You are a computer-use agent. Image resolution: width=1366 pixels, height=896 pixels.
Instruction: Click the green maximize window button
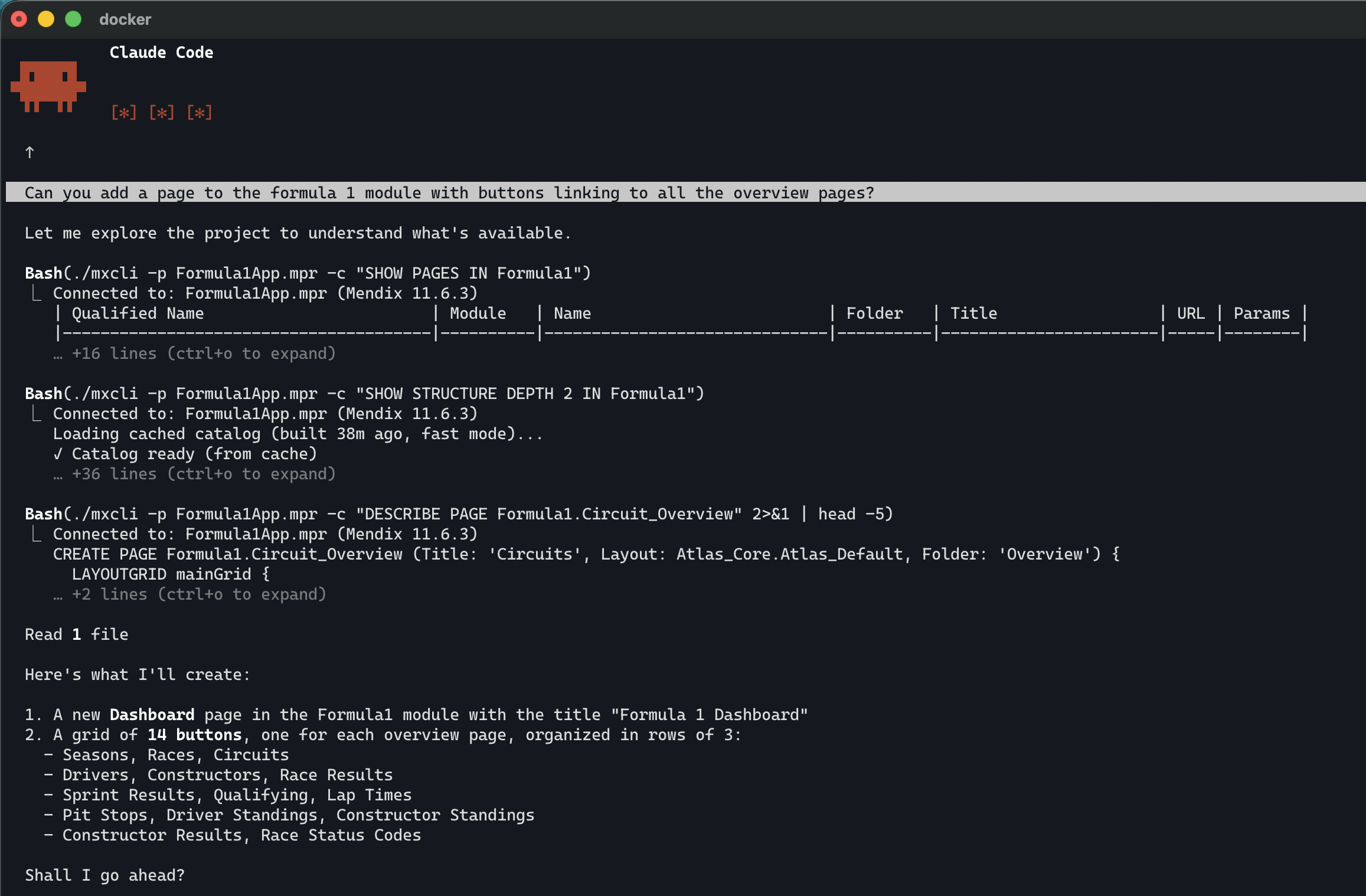(x=73, y=19)
